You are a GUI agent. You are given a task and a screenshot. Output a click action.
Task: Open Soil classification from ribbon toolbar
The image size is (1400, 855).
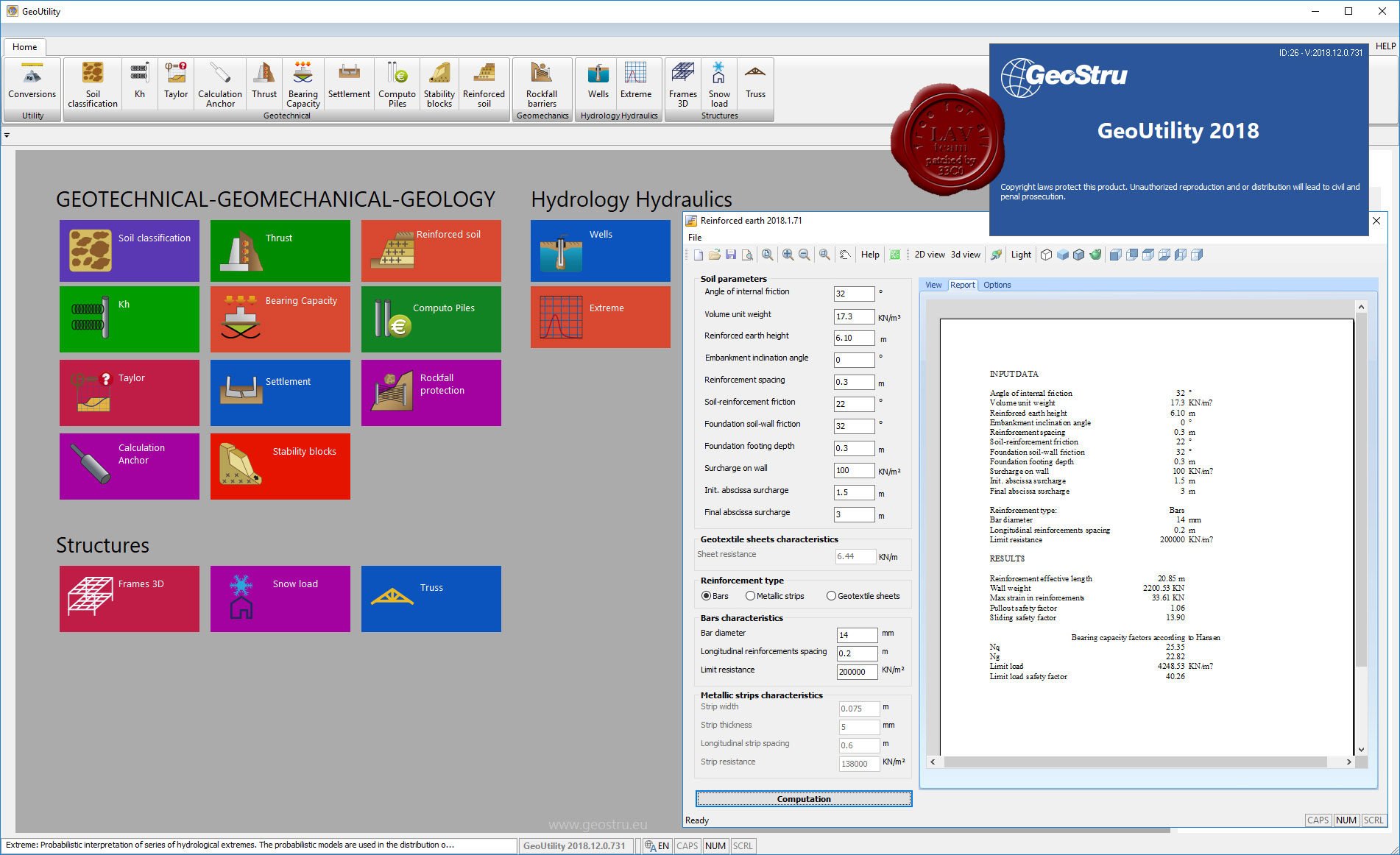(x=93, y=84)
